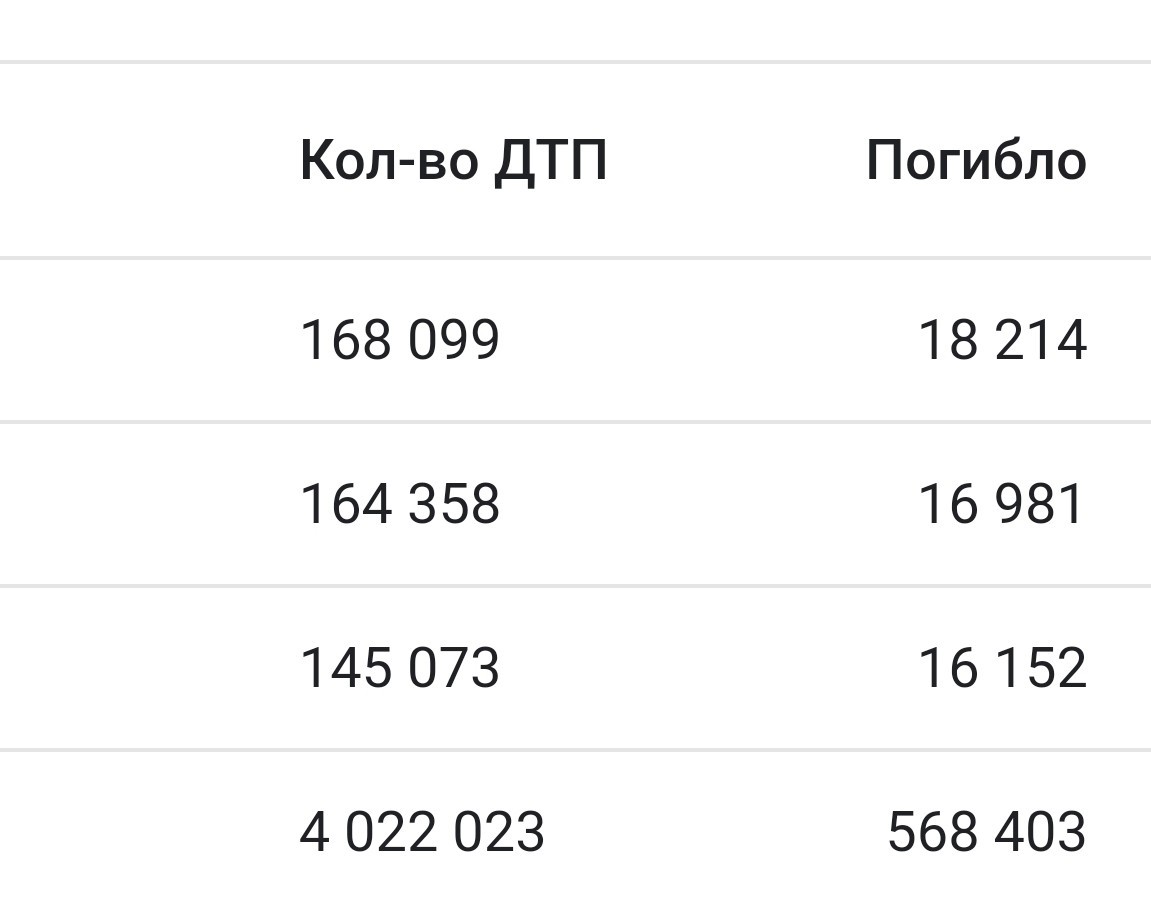
Task: Select the cell showing 168 099
Action: [x=400, y=340]
